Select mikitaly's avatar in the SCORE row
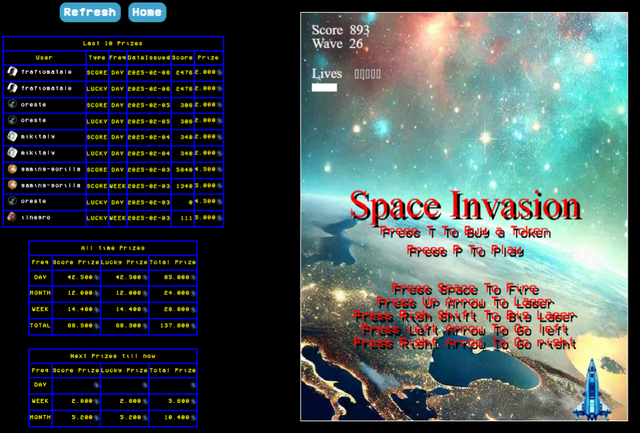The height and width of the screenshot is (433, 640). (x=12, y=136)
